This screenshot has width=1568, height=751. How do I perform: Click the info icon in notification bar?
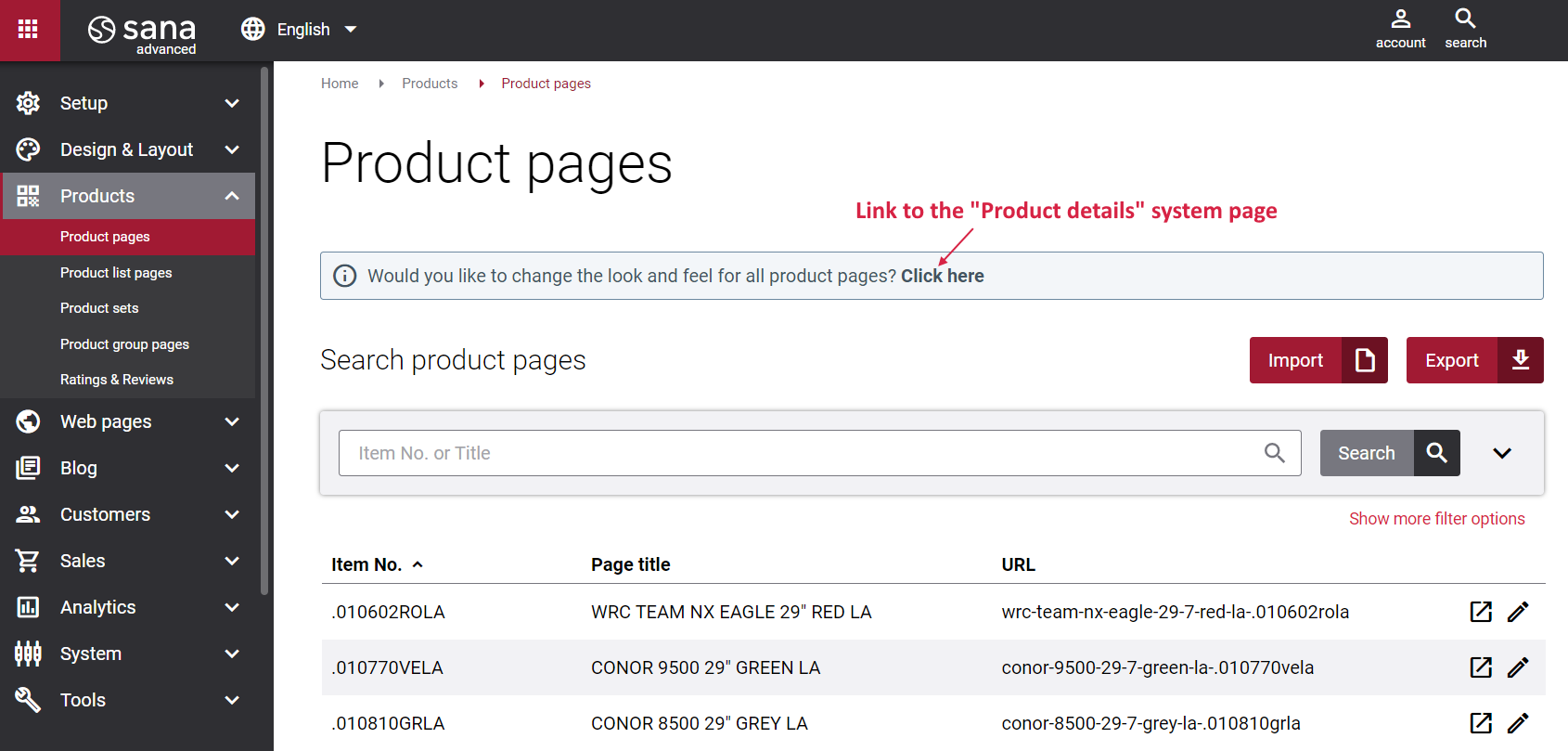pyautogui.click(x=344, y=276)
